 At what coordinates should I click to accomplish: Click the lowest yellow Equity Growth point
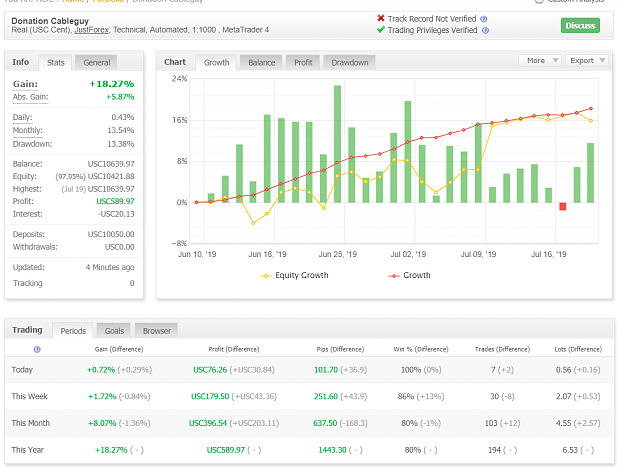click(253, 223)
